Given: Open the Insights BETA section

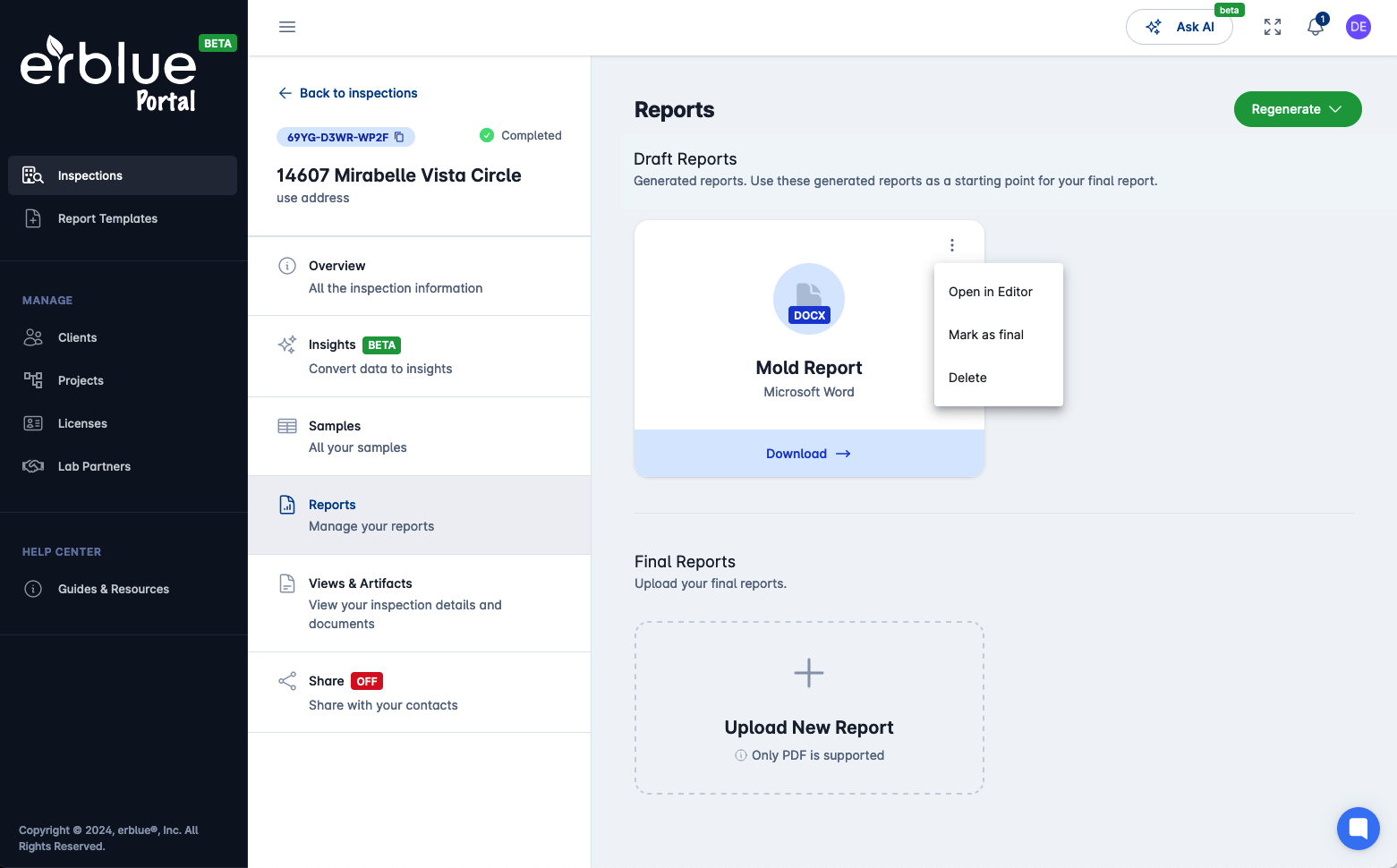Looking at the screenshot, I should tap(419, 356).
